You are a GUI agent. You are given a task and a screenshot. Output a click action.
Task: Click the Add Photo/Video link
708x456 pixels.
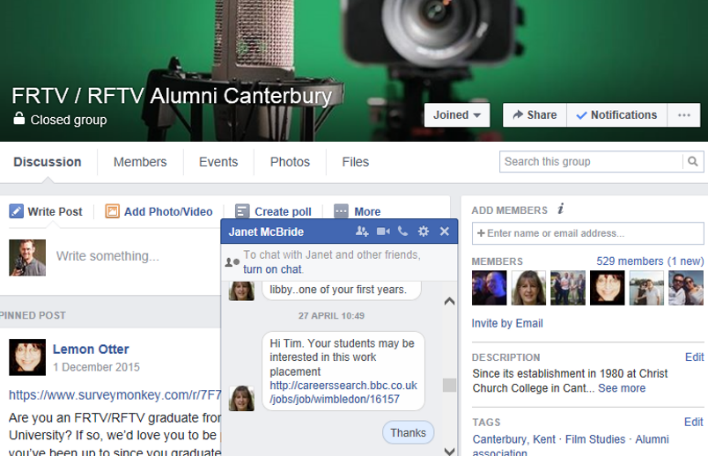click(168, 211)
